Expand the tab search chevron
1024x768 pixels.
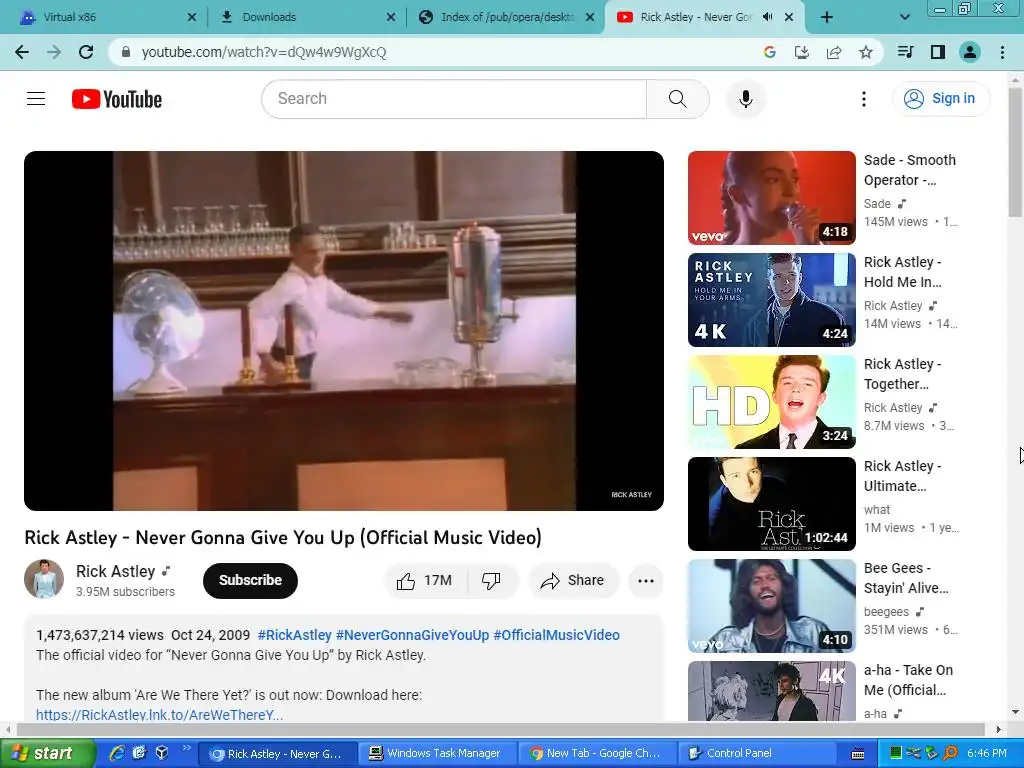[x=904, y=17]
